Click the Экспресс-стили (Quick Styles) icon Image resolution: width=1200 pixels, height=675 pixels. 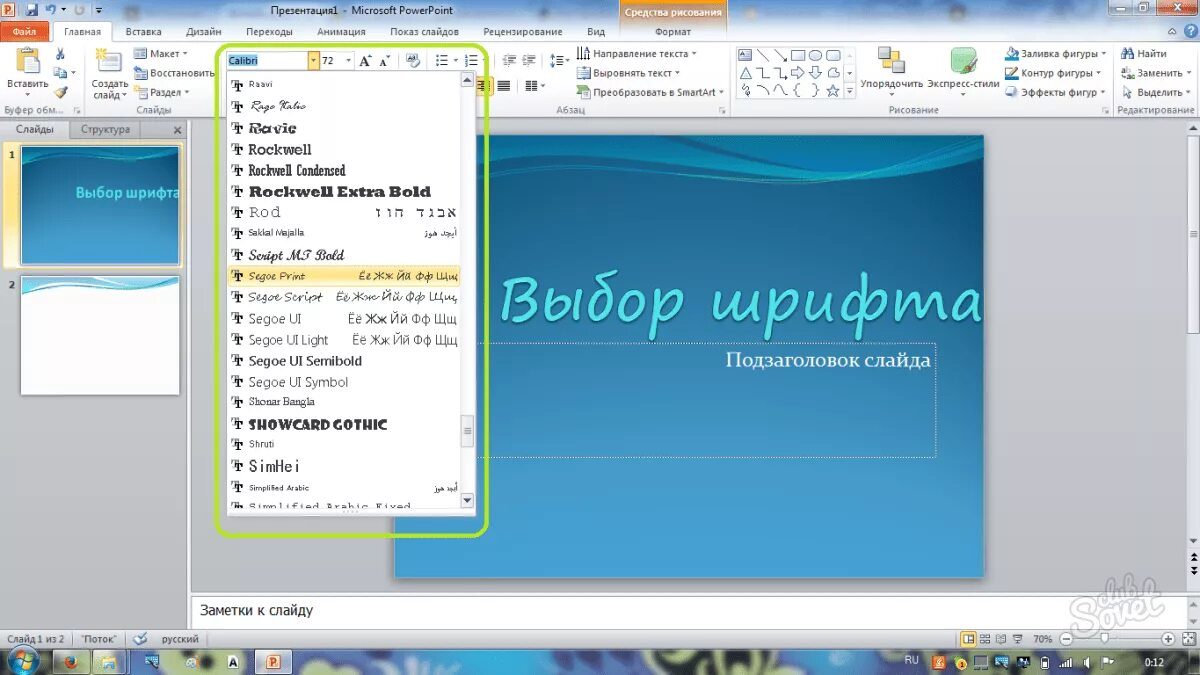click(x=964, y=62)
